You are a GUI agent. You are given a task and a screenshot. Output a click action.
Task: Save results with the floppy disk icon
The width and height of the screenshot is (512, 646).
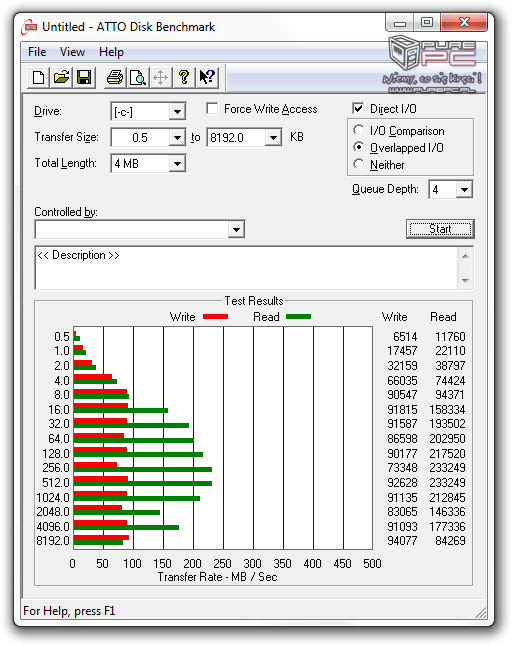coord(84,77)
